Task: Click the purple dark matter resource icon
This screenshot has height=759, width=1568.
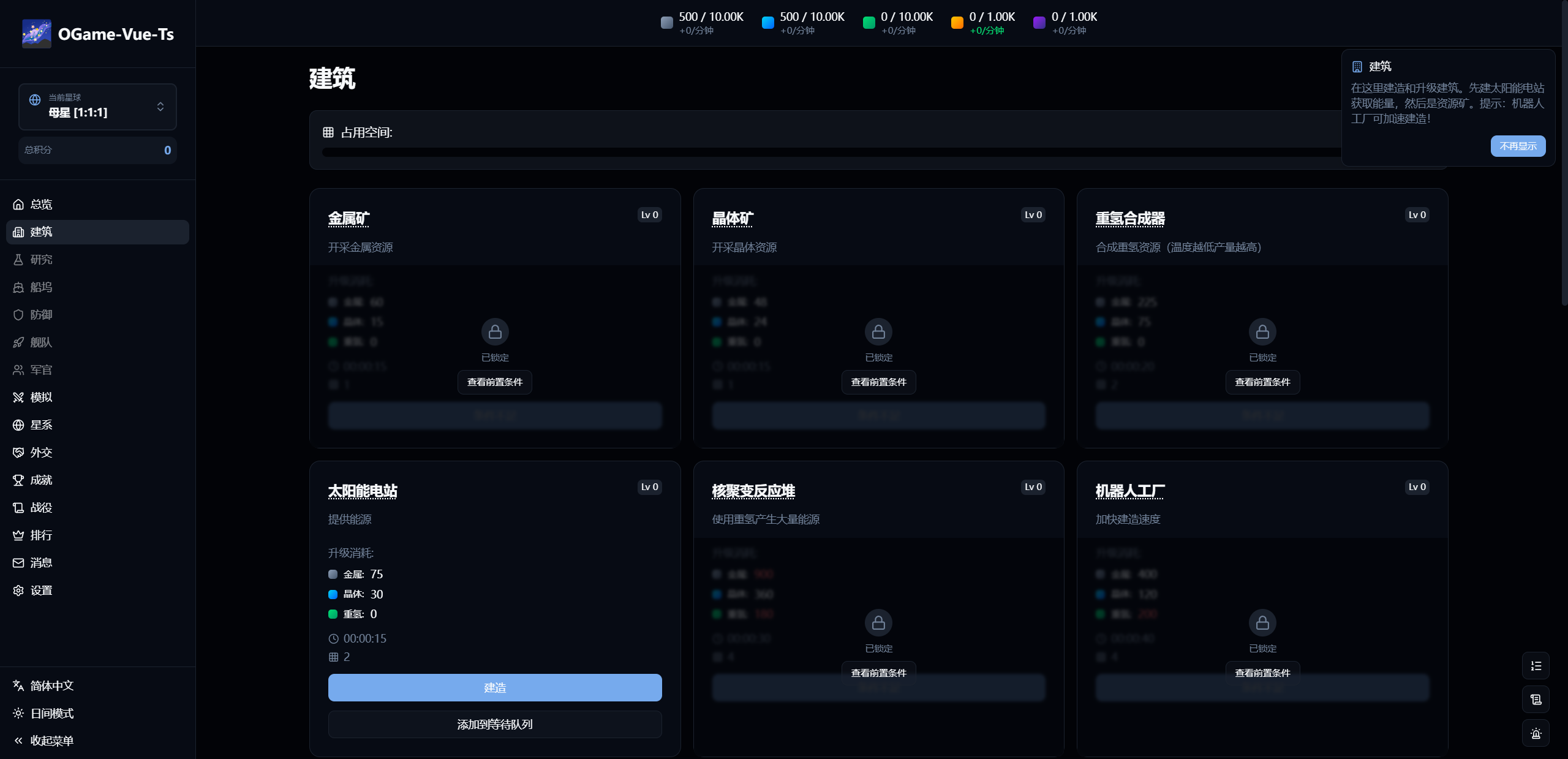Action: 1039,23
